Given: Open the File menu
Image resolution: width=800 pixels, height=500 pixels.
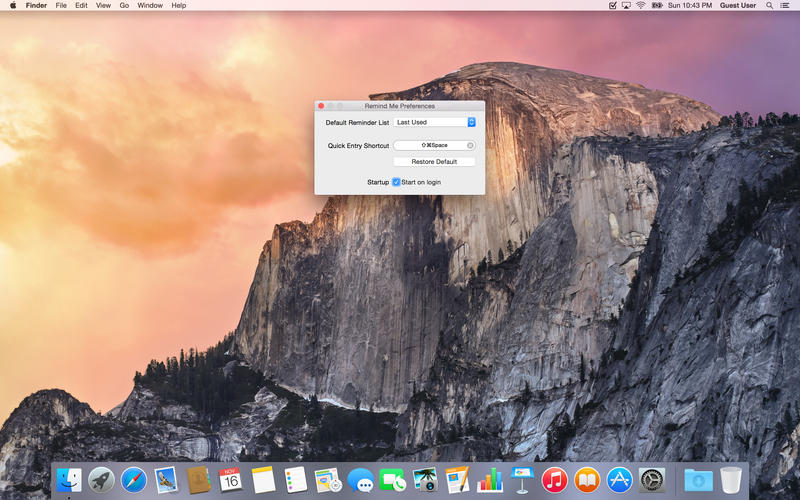Looking at the screenshot, I should coord(61,5).
